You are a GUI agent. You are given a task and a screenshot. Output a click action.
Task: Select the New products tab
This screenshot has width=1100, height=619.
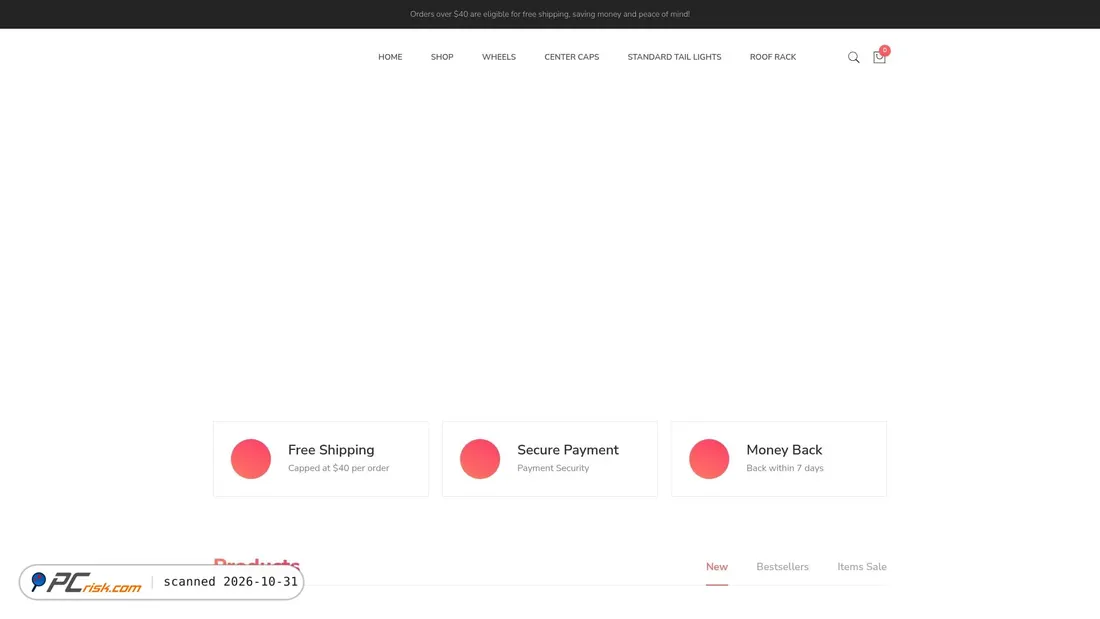[x=716, y=567]
